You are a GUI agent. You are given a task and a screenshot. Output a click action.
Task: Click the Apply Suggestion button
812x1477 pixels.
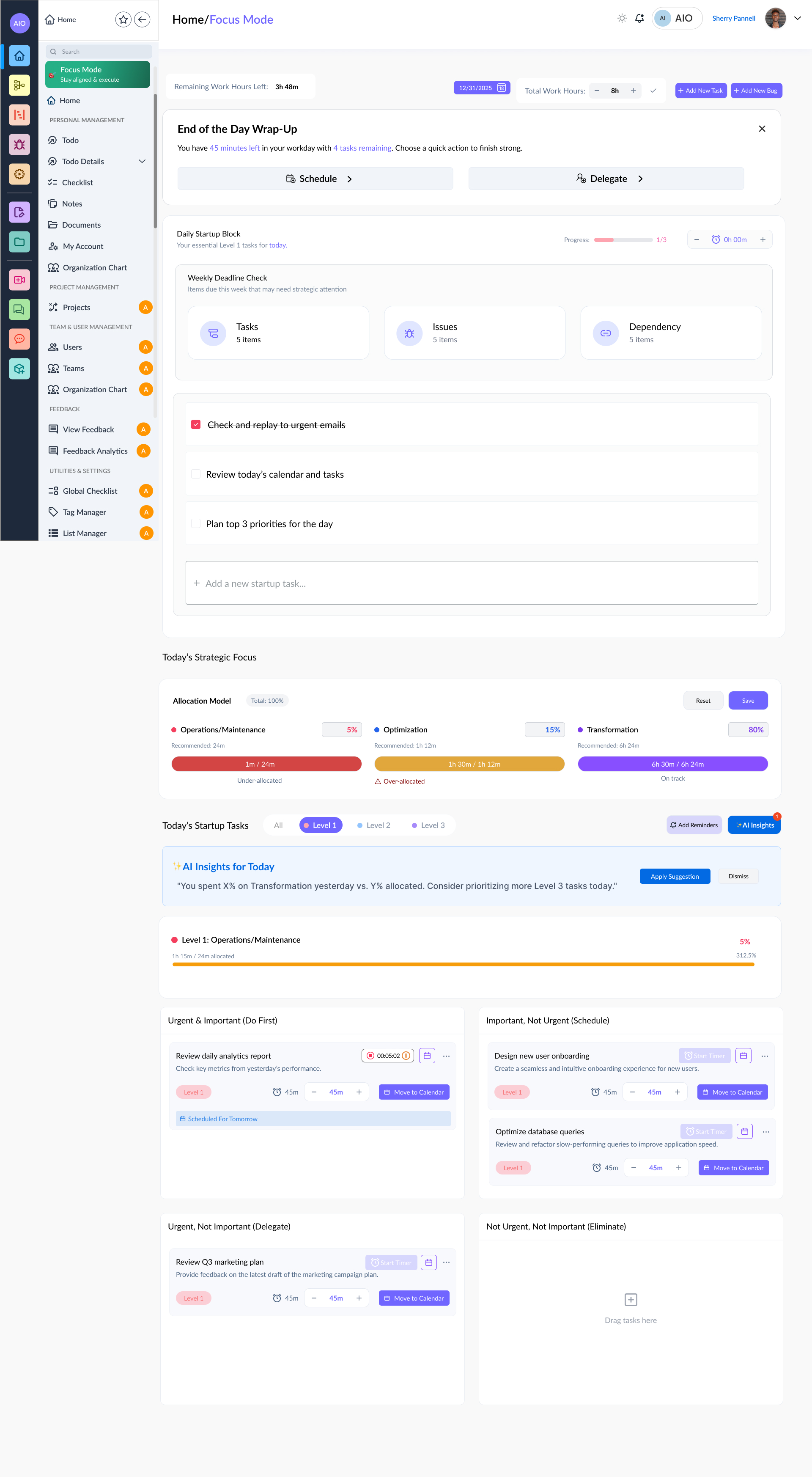(x=675, y=876)
